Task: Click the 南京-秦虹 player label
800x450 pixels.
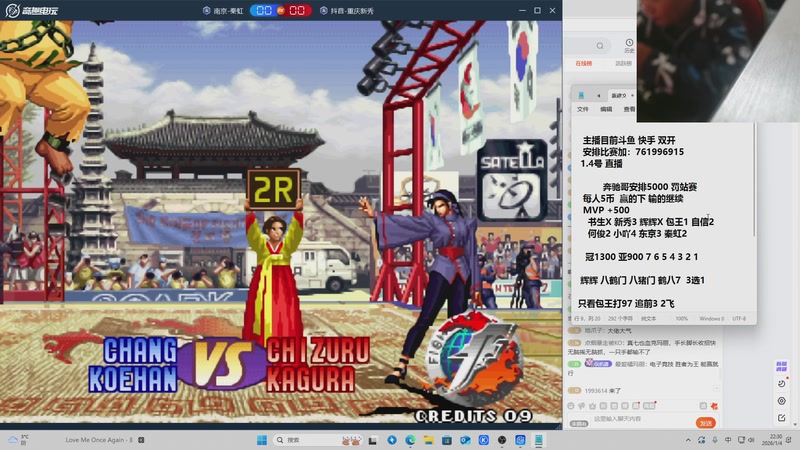Action: (x=223, y=11)
